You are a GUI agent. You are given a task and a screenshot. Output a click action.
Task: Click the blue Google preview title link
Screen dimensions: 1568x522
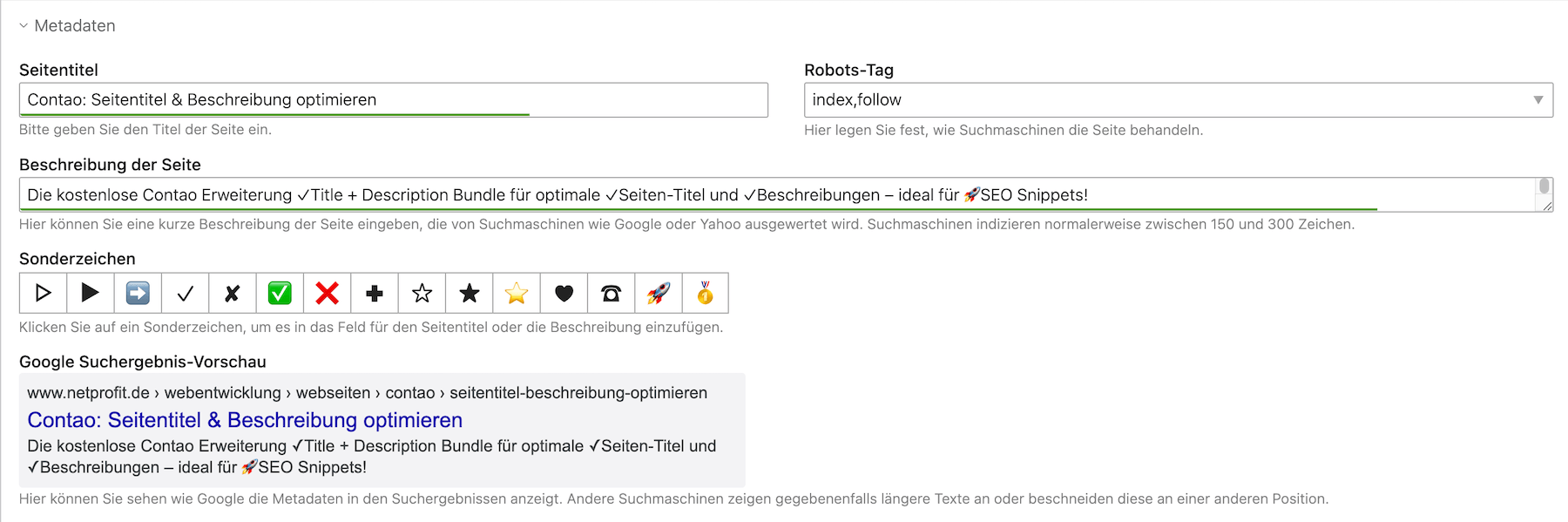(x=245, y=420)
